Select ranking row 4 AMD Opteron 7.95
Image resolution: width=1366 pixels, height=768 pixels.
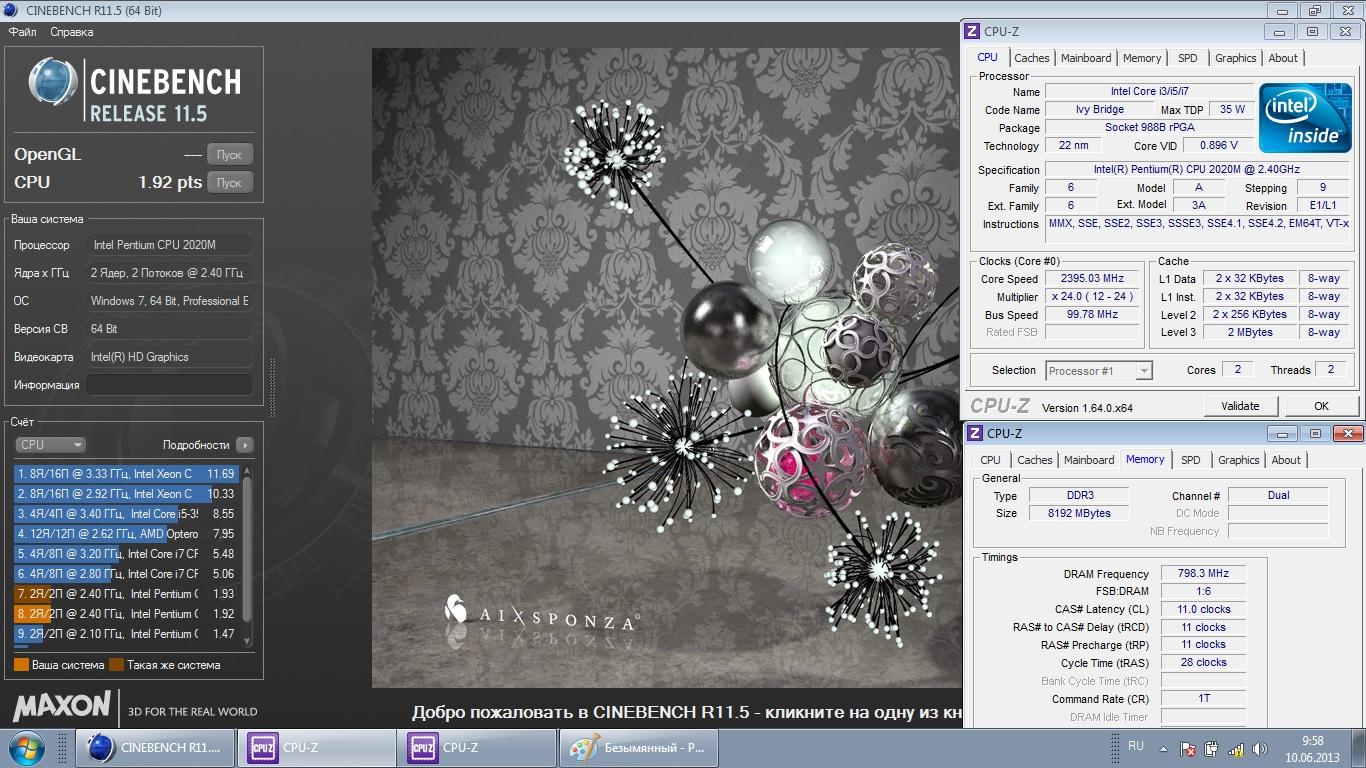pyautogui.click(x=126, y=534)
